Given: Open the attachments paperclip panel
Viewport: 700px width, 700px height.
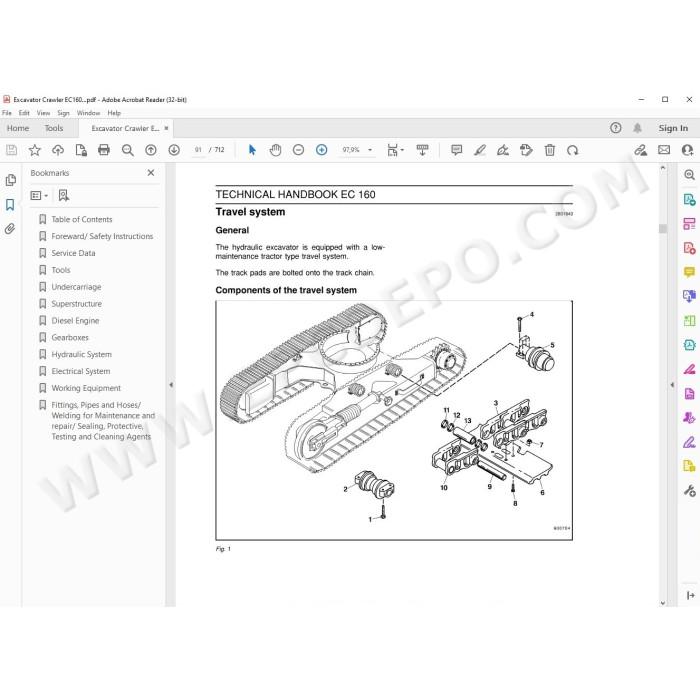Looking at the screenshot, I should tap(10, 229).
